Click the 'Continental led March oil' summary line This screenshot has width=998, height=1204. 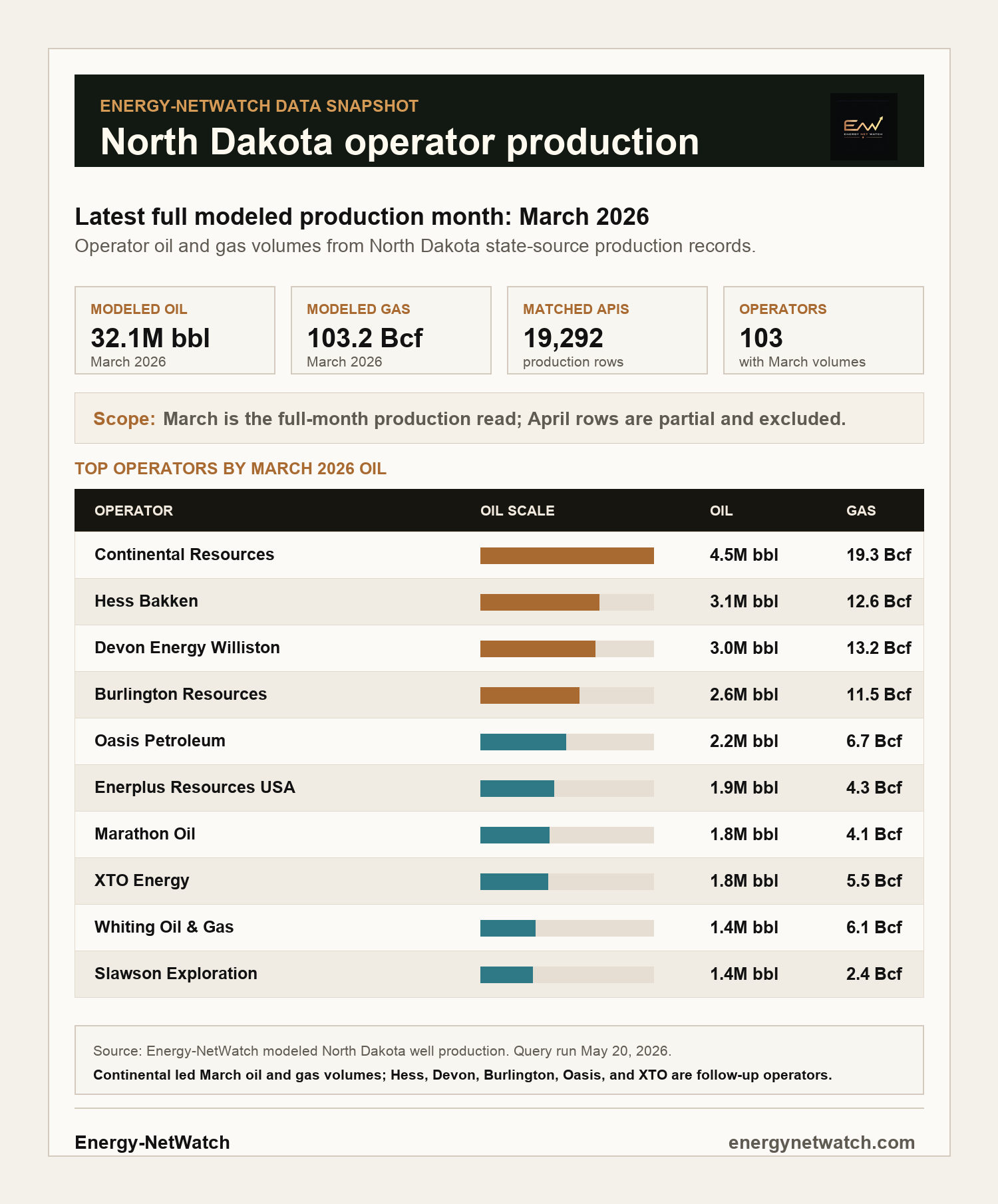pos(462,1075)
